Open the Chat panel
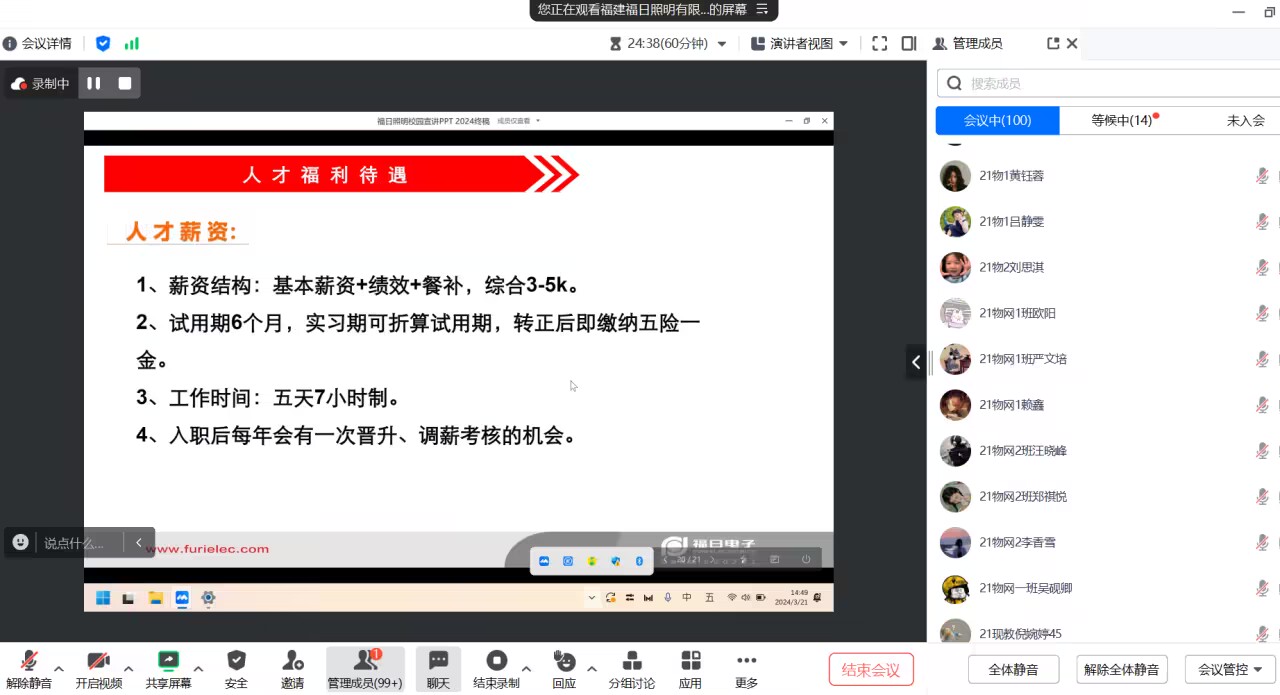This screenshot has width=1280, height=695. (x=438, y=662)
